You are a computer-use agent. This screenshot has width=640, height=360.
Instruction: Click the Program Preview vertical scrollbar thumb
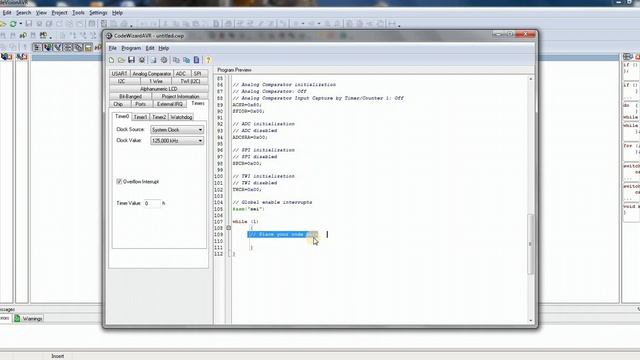click(531, 244)
